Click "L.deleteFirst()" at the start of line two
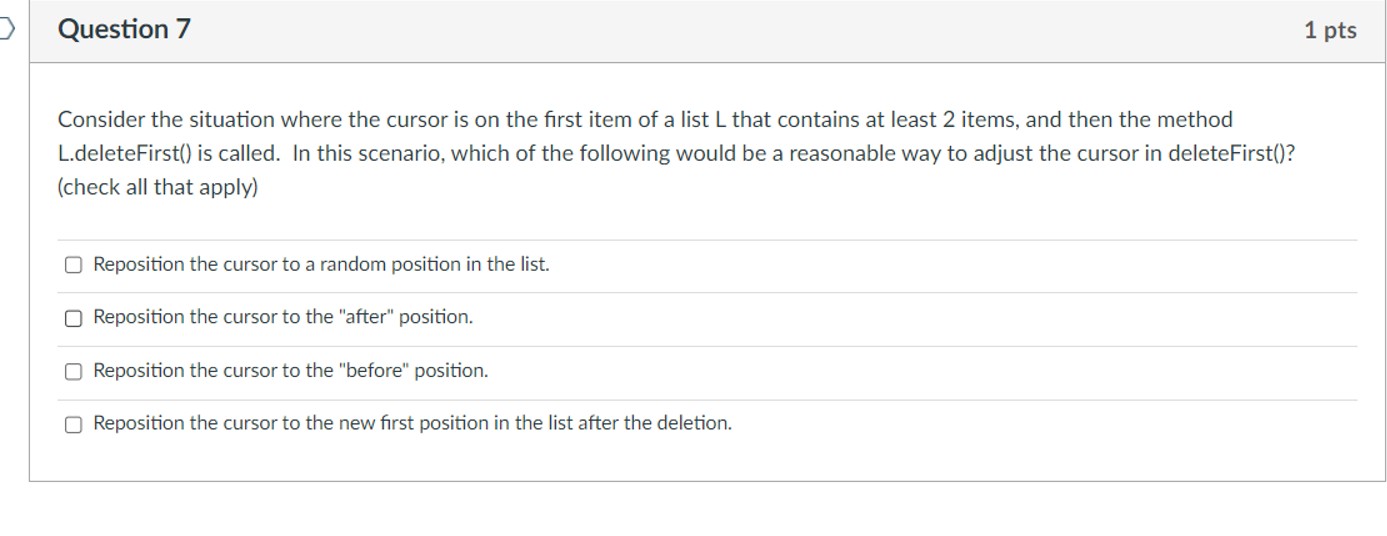The width and height of the screenshot is (1387, 536). coord(124,154)
